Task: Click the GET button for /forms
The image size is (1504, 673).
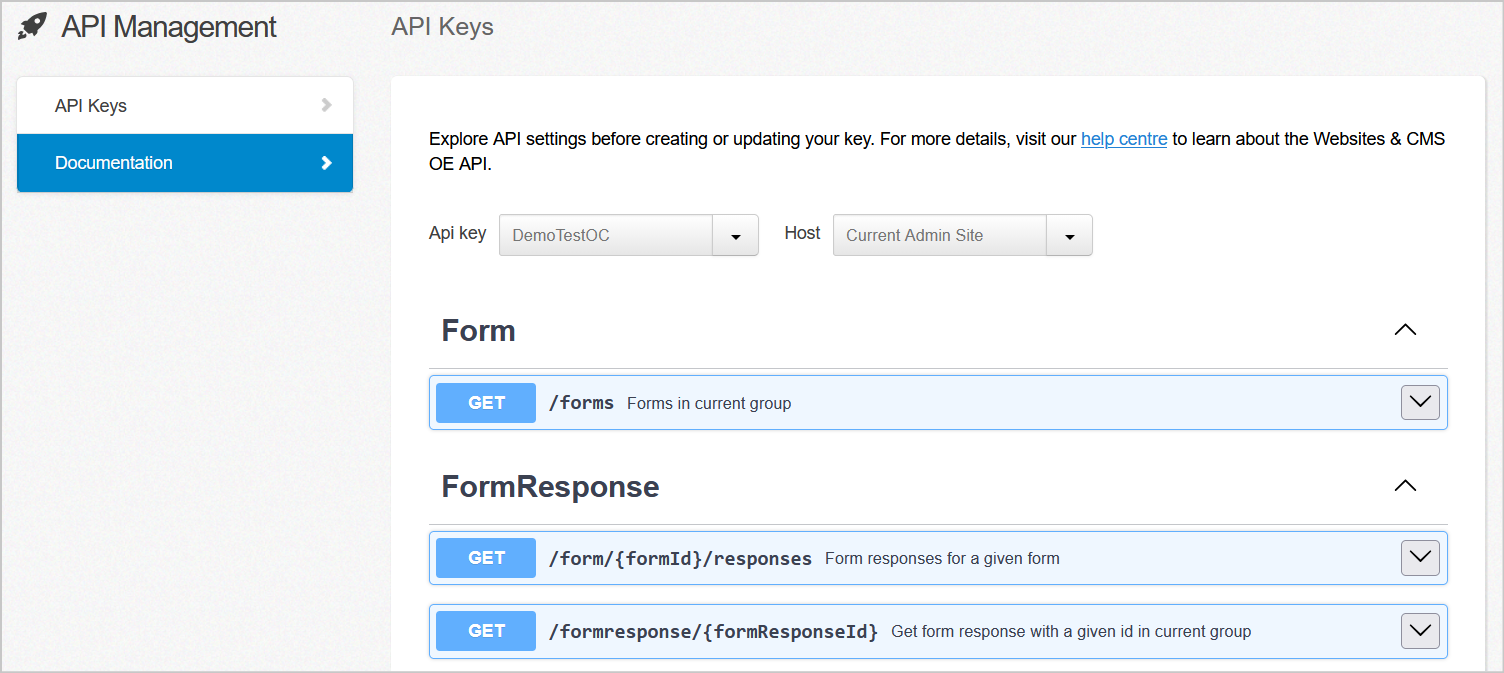Action: click(486, 403)
